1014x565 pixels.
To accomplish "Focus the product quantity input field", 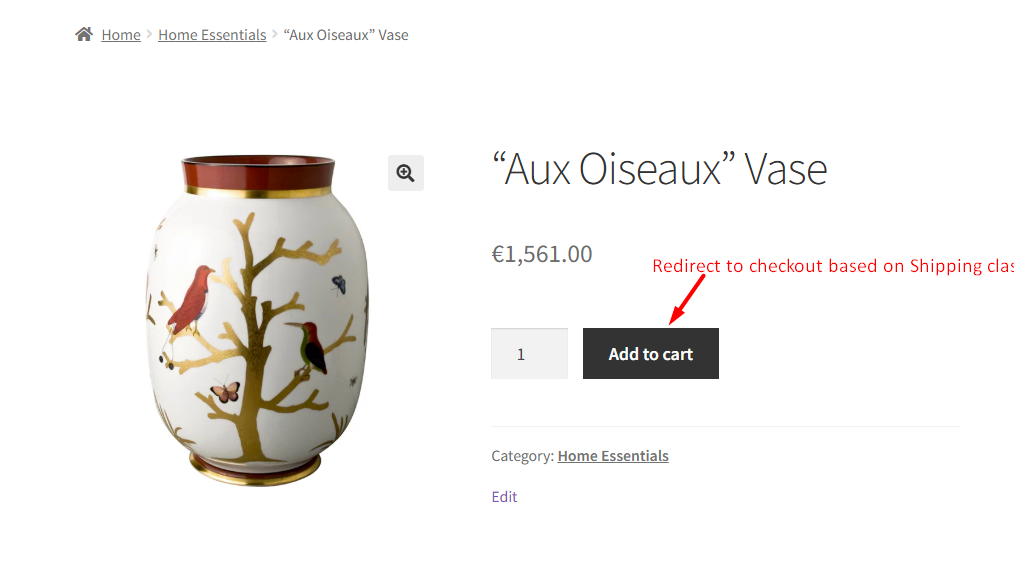I will coord(529,354).
